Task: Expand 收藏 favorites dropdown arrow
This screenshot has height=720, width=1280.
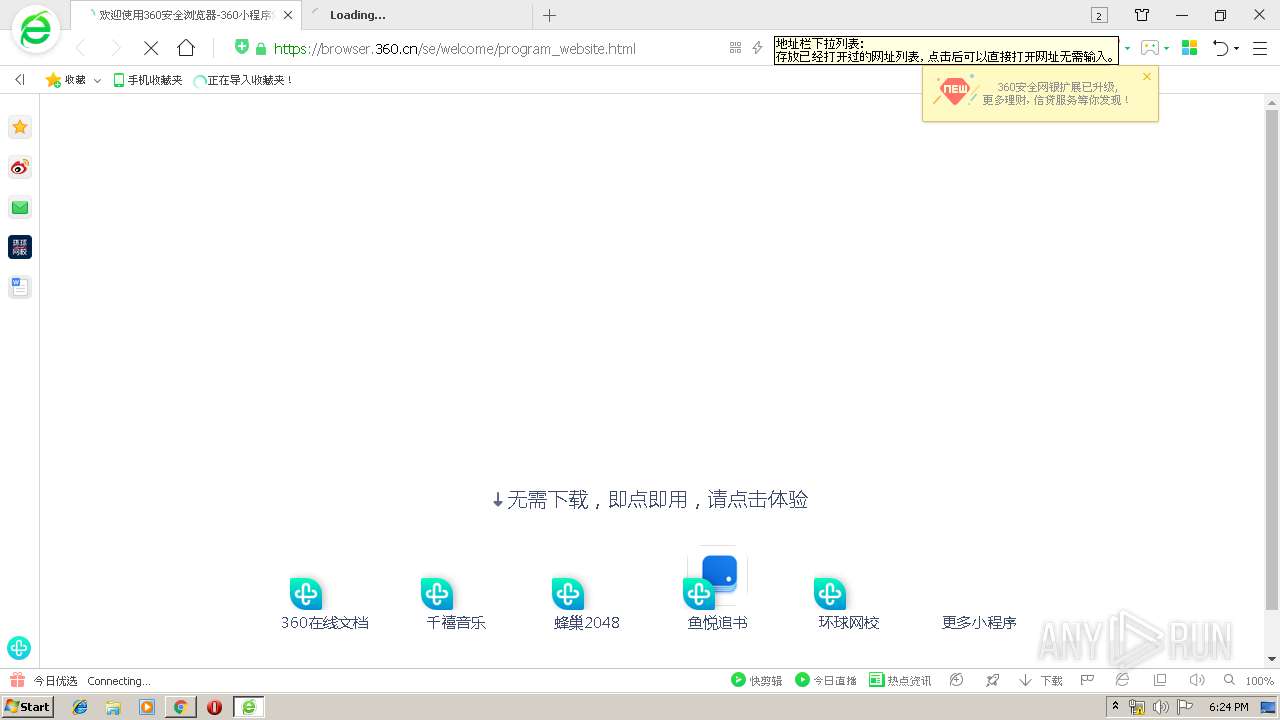Action: [x=97, y=80]
